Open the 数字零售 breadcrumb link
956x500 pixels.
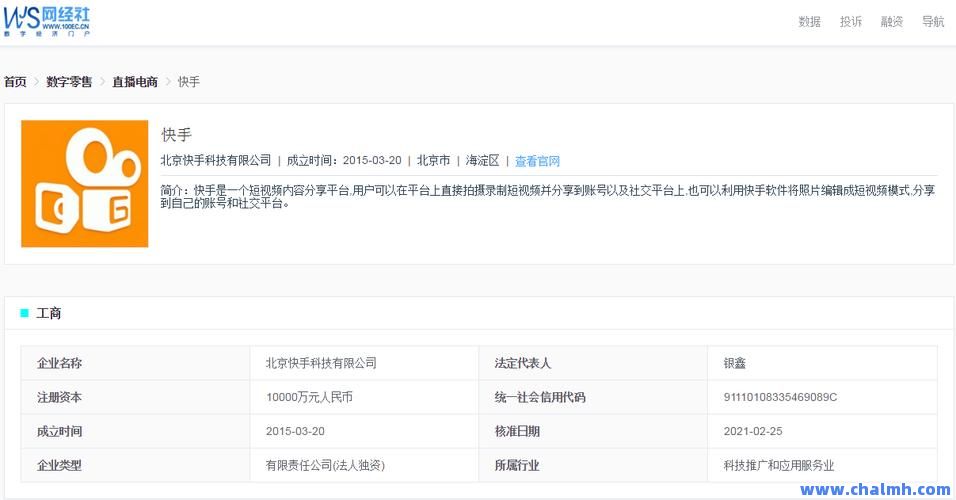tap(69, 82)
